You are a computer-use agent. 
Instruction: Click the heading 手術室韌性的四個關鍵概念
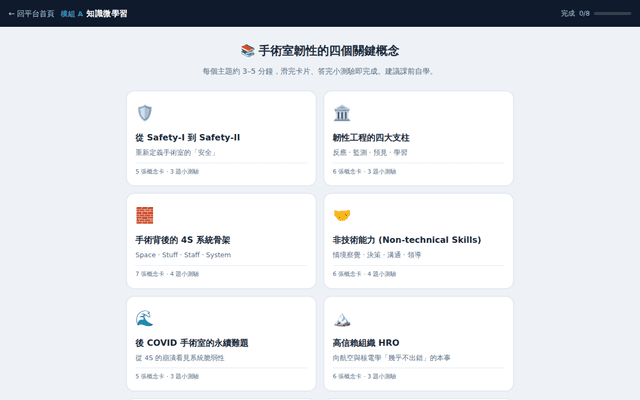pyautogui.click(x=329, y=51)
